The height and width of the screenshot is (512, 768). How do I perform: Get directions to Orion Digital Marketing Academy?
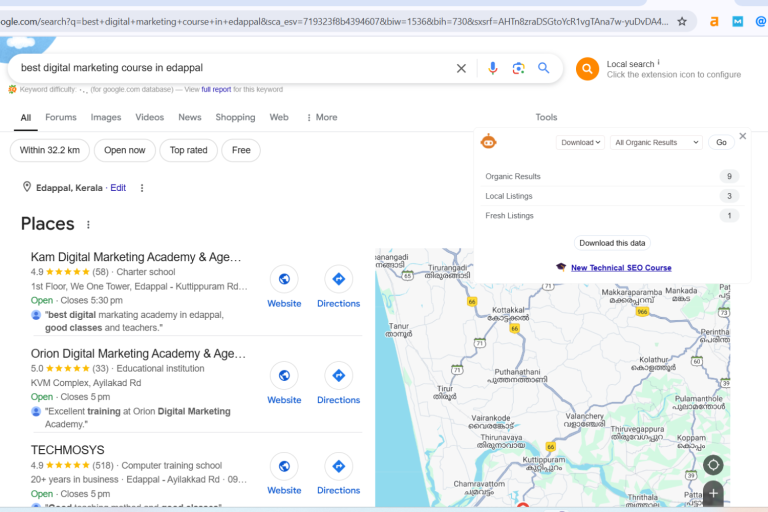pyautogui.click(x=338, y=376)
